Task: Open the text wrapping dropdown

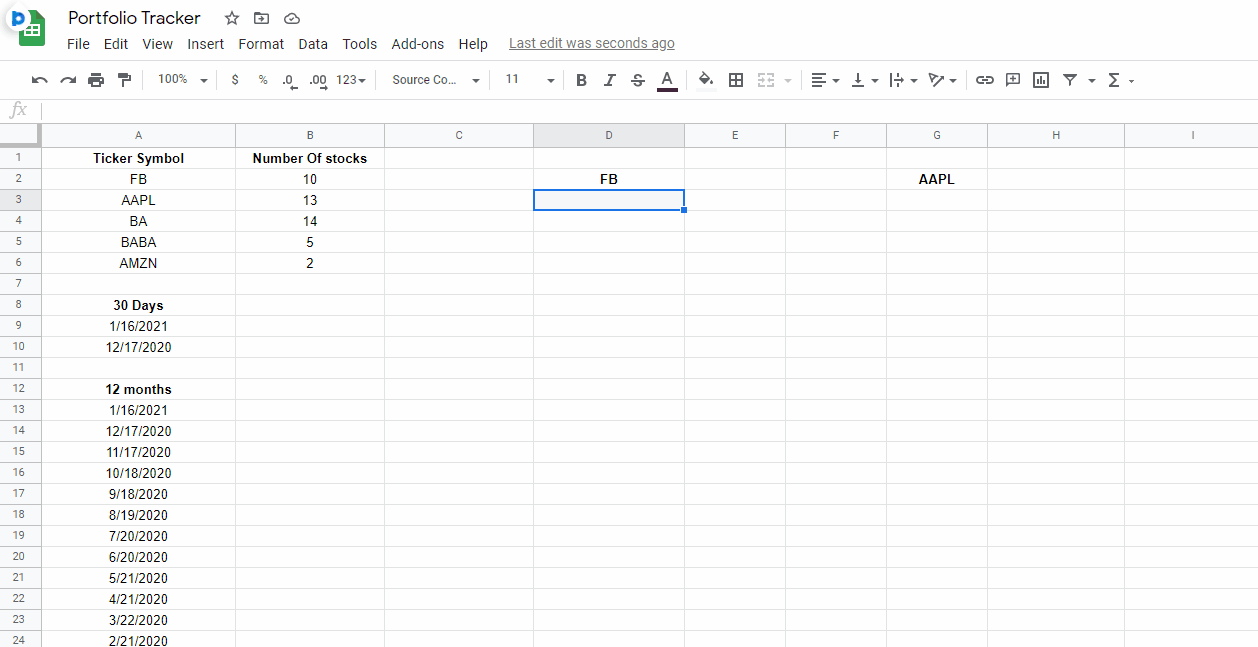Action: coord(903,80)
